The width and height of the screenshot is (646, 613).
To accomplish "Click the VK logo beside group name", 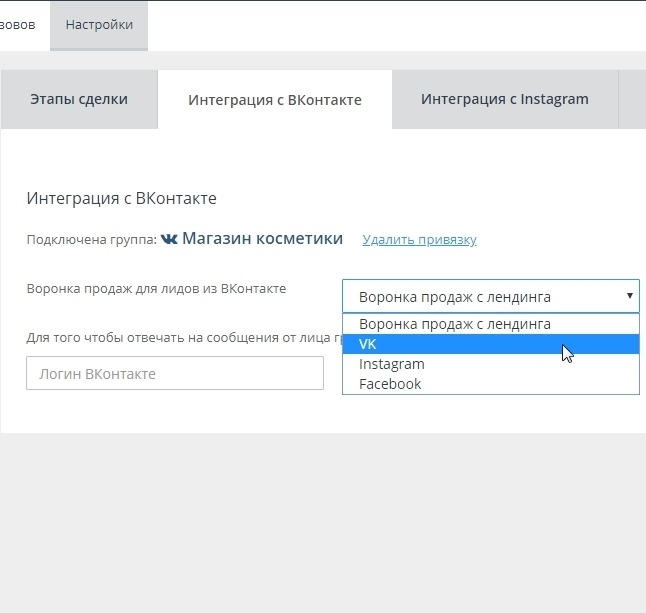I will coord(169,239).
